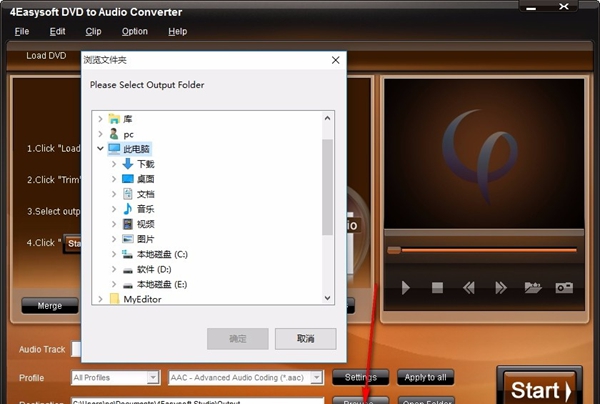Open the Edit menu

point(57,31)
